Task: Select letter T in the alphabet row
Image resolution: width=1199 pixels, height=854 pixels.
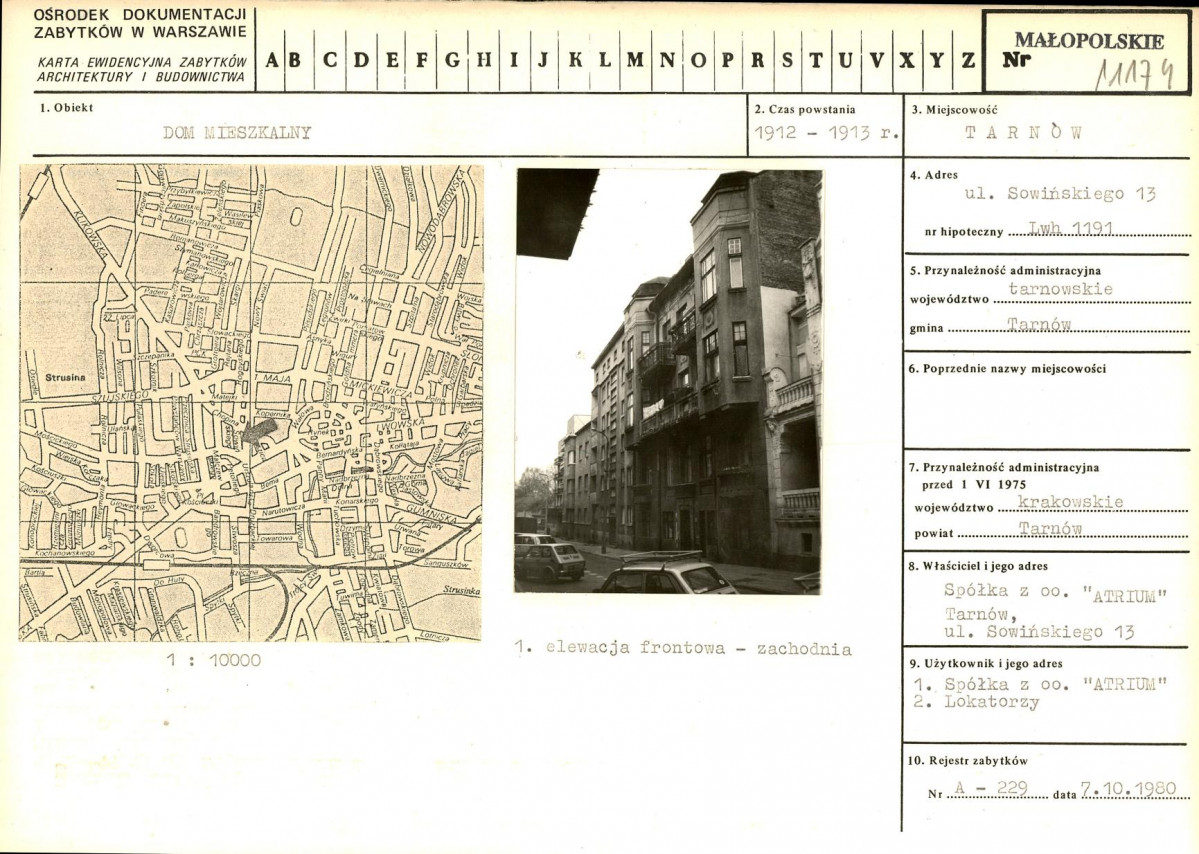Action: point(816,60)
